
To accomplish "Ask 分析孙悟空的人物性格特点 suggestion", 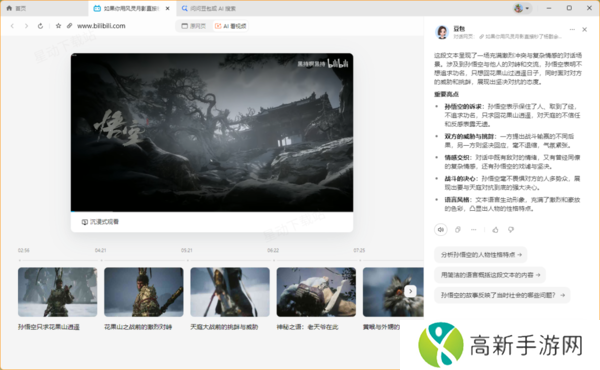I will pyautogui.click(x=481, y=254).
